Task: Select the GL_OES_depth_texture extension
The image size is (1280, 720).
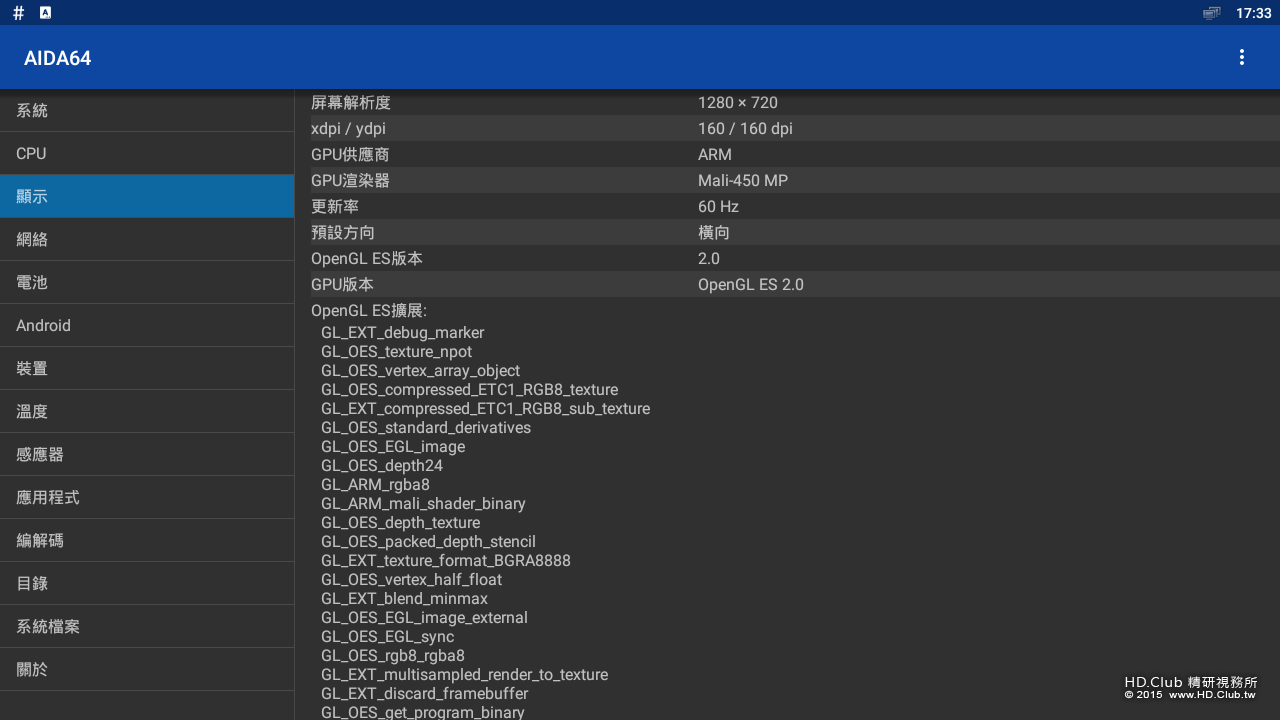Action: [400, 522]
